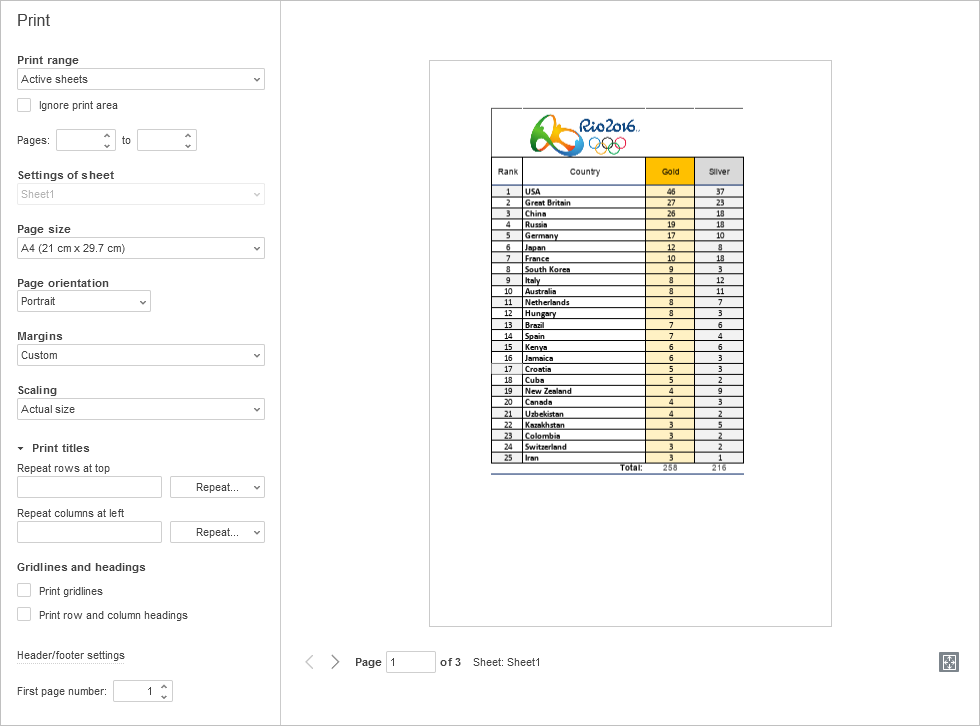The height and width of the screenshot is (726, 980).
Task: Open the Page size dropdown
Action: pos(141,248)
